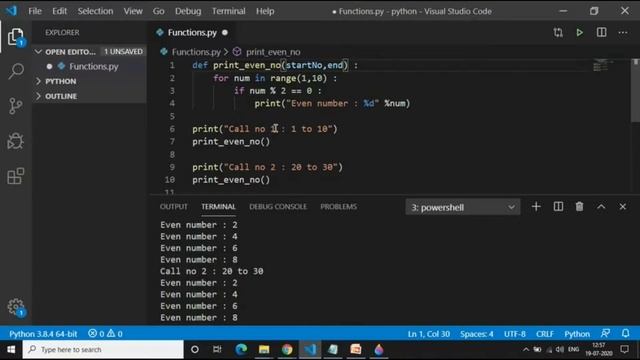Launch Microsoft Edge from taskbar
This screenshot has height=360, width=640.
241,350
